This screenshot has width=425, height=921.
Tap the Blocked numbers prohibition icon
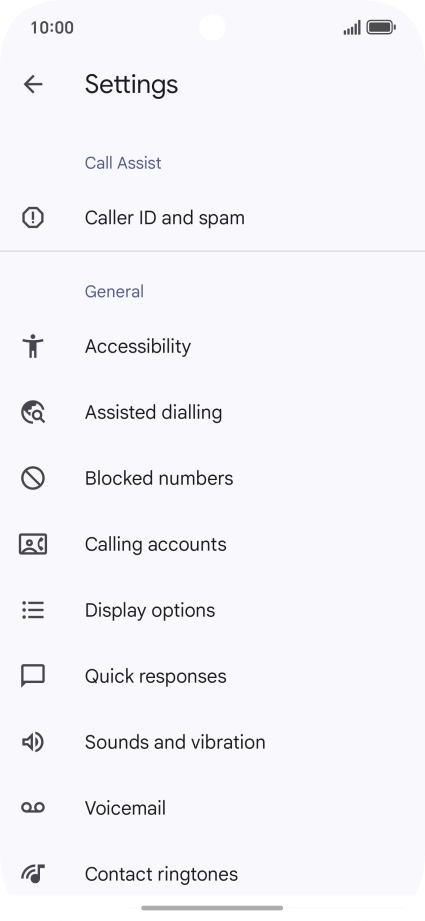coord(33,478)
